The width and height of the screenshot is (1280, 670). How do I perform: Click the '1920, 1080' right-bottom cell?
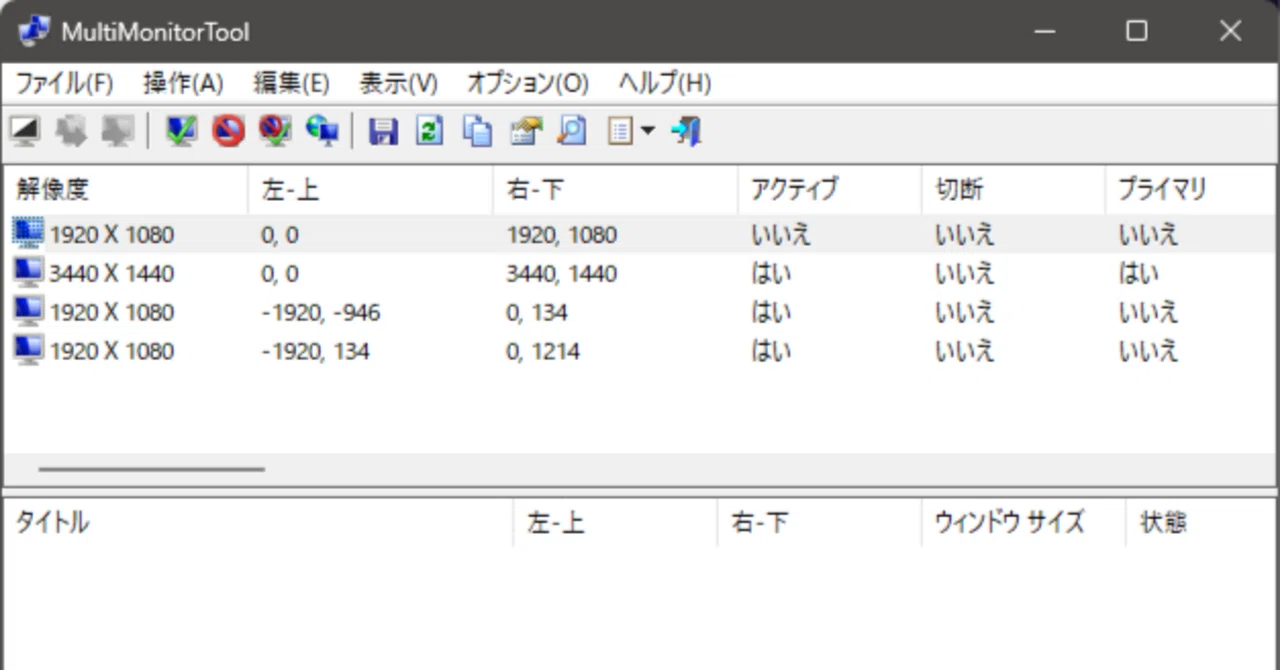[561, 234]
